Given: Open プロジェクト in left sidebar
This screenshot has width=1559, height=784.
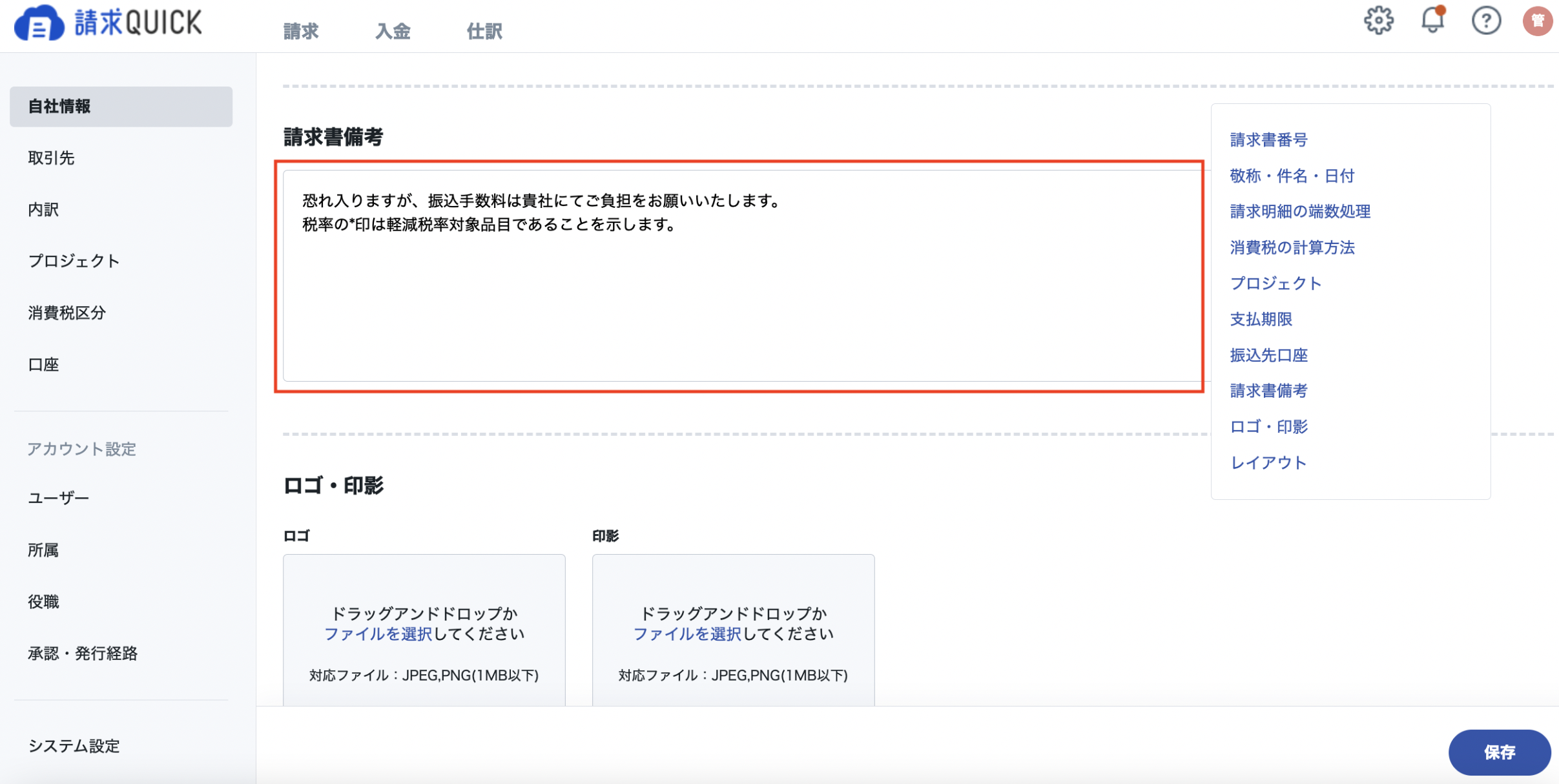Looking at the screenshot, I should click(x=74, y=261).
